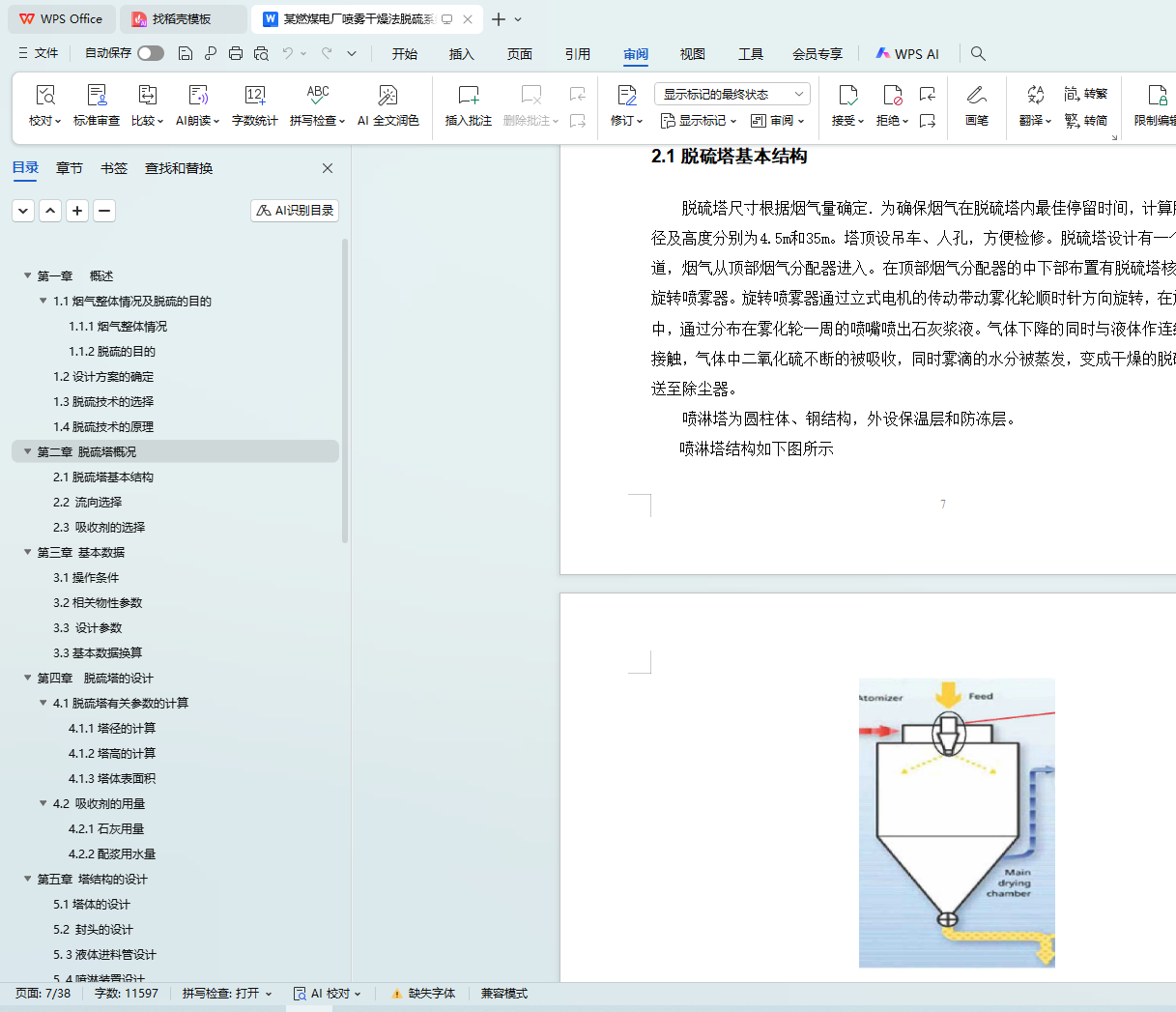Collapse 第一章 概述 tree node
Screen dimensions: 1176x1012
(x=28, y=275)
